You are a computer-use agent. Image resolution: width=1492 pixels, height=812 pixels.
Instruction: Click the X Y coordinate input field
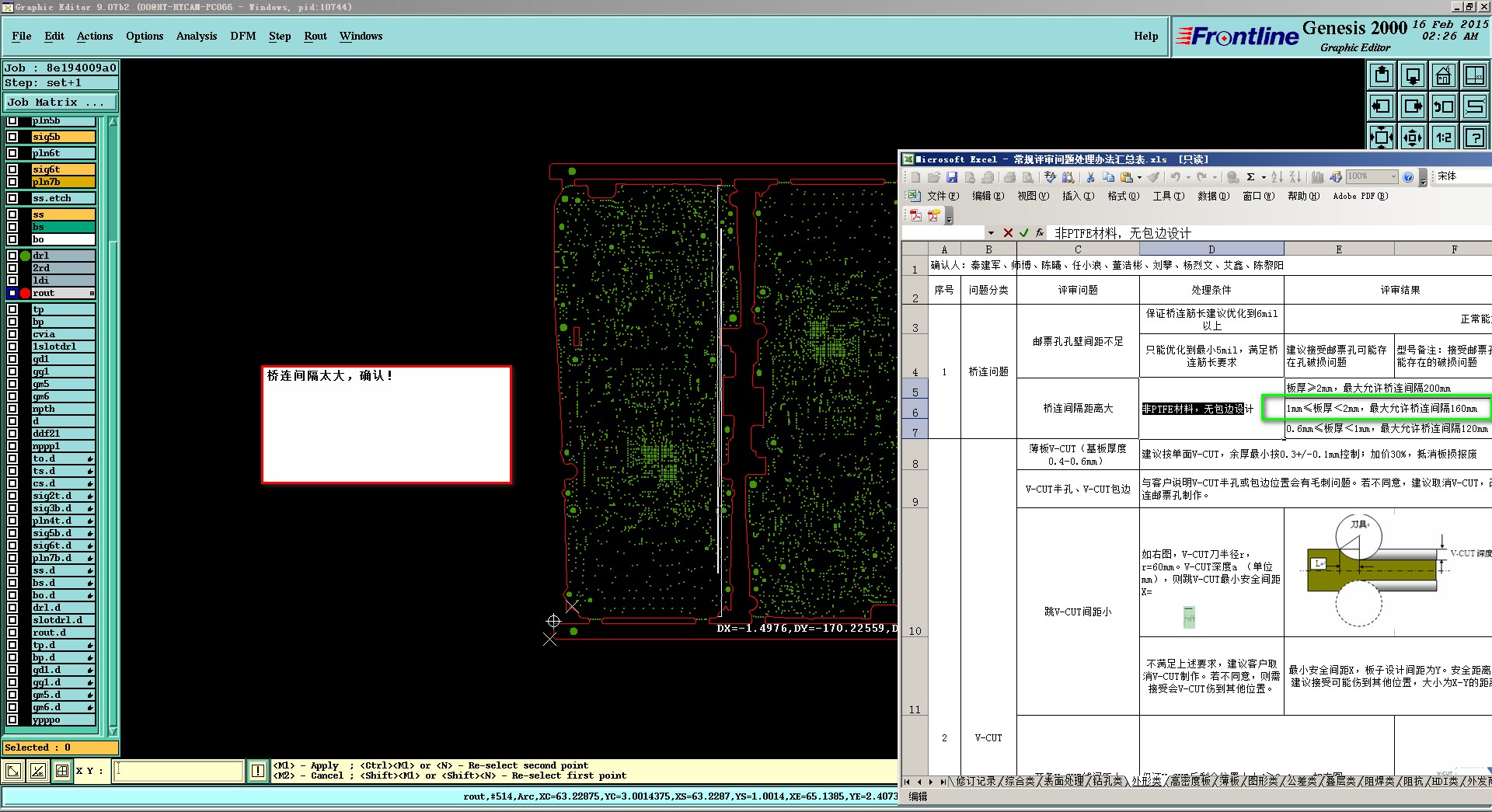[x=179, y=771]
